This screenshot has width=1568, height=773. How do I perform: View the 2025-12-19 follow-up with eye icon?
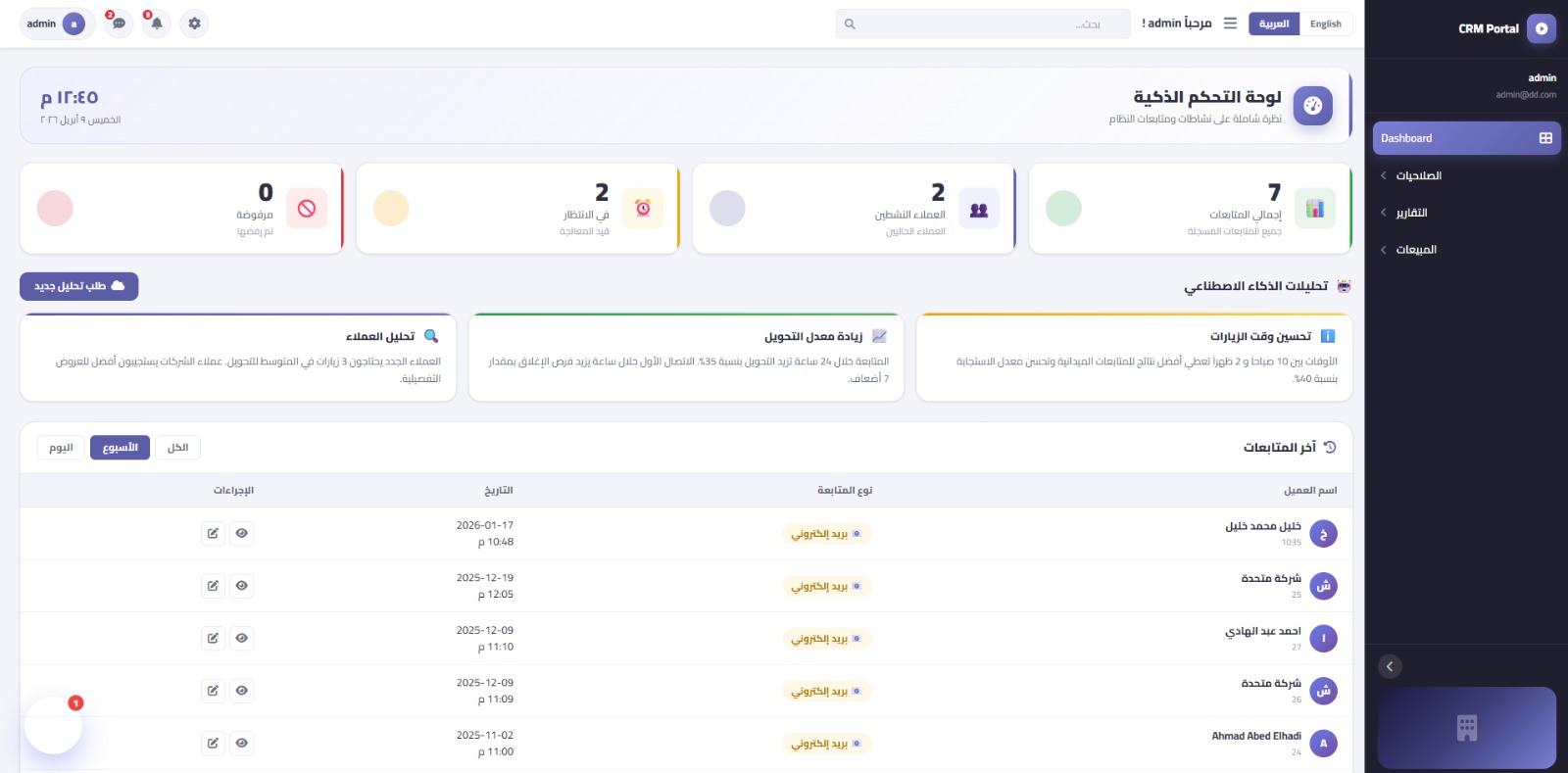pos(242,586)
